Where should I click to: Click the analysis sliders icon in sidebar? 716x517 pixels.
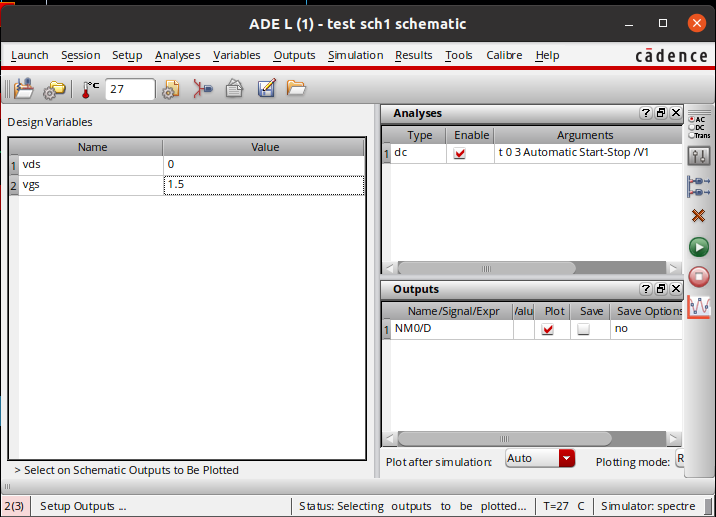[x=699, y=156]
